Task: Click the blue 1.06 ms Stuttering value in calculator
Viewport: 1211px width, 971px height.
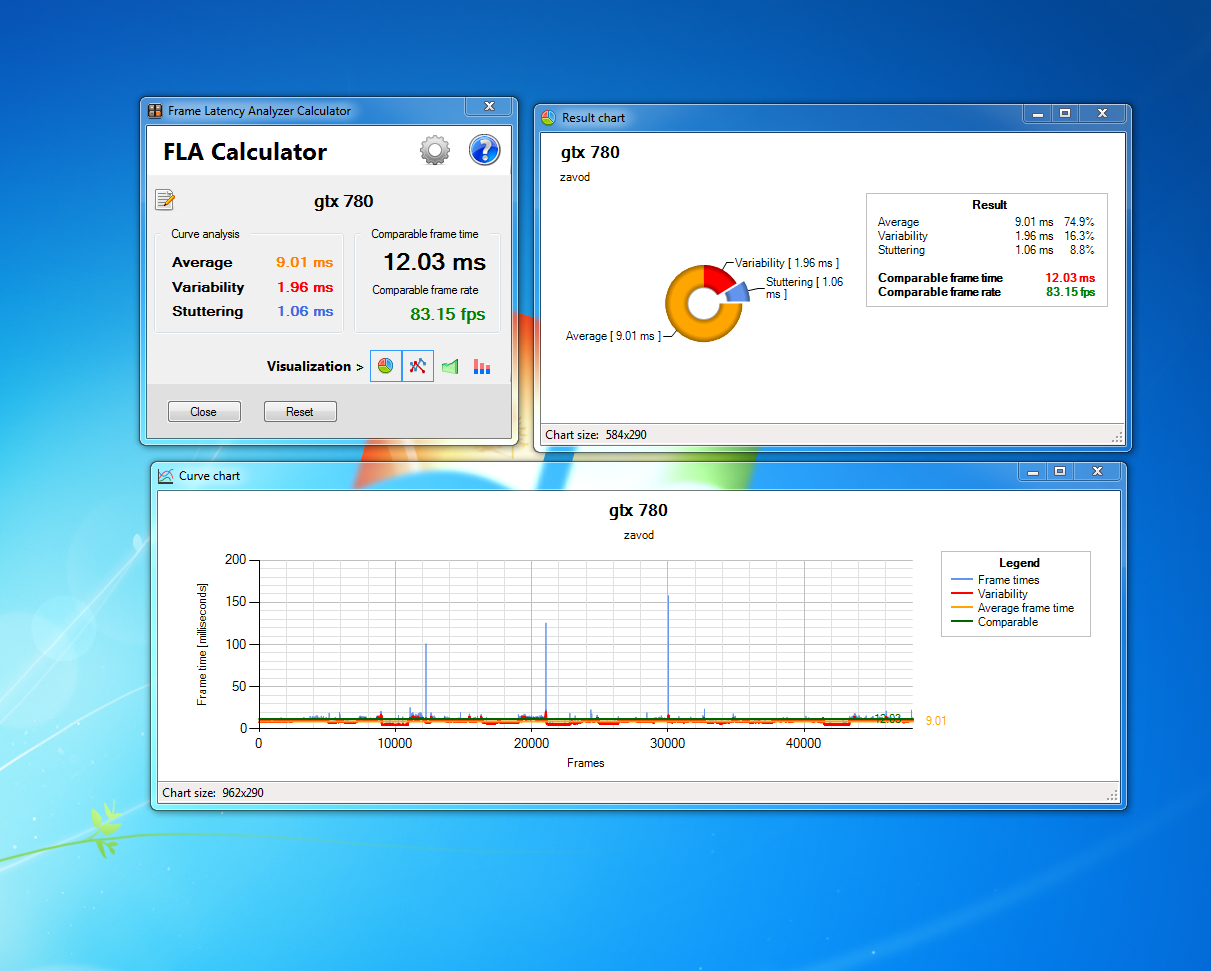Action: [305, 311]
